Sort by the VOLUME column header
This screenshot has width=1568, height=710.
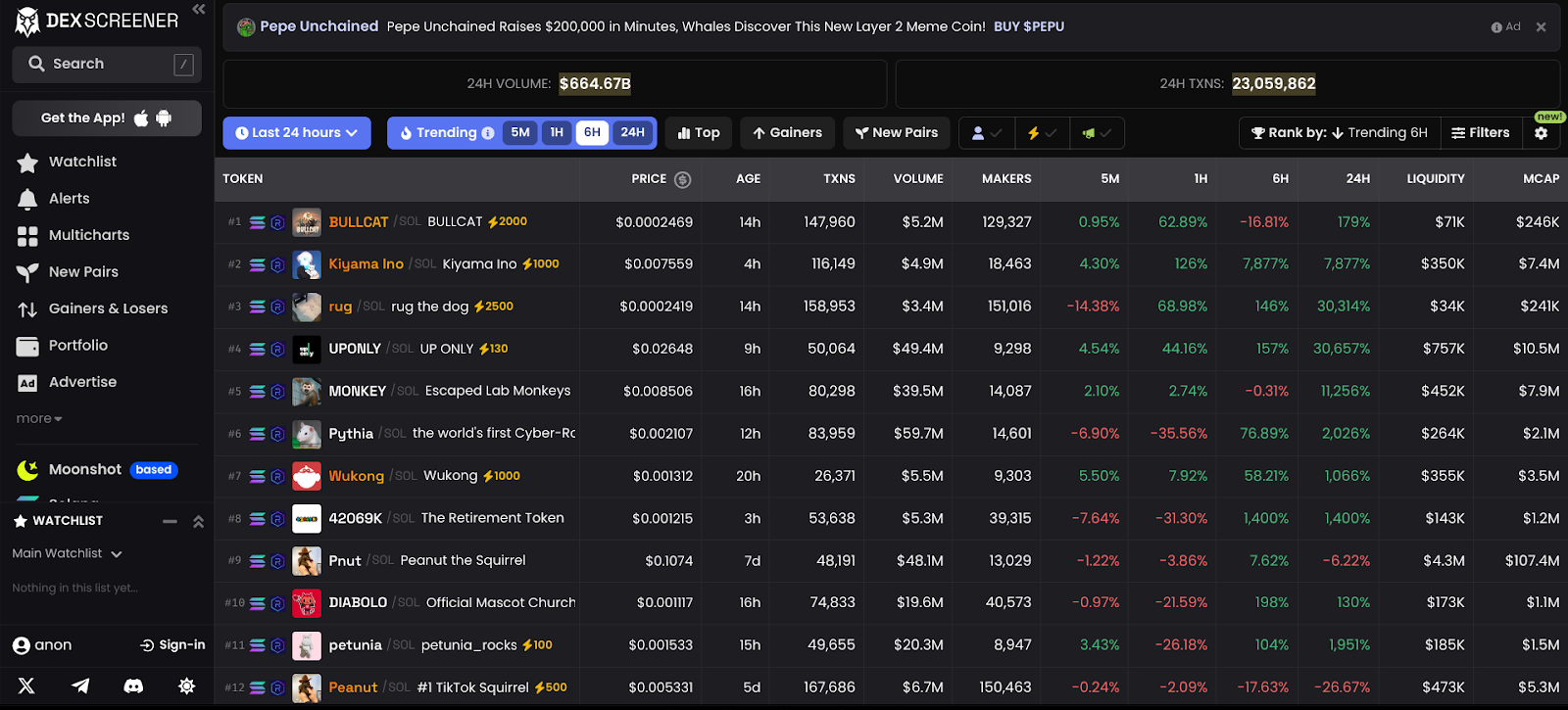(918, 178)
